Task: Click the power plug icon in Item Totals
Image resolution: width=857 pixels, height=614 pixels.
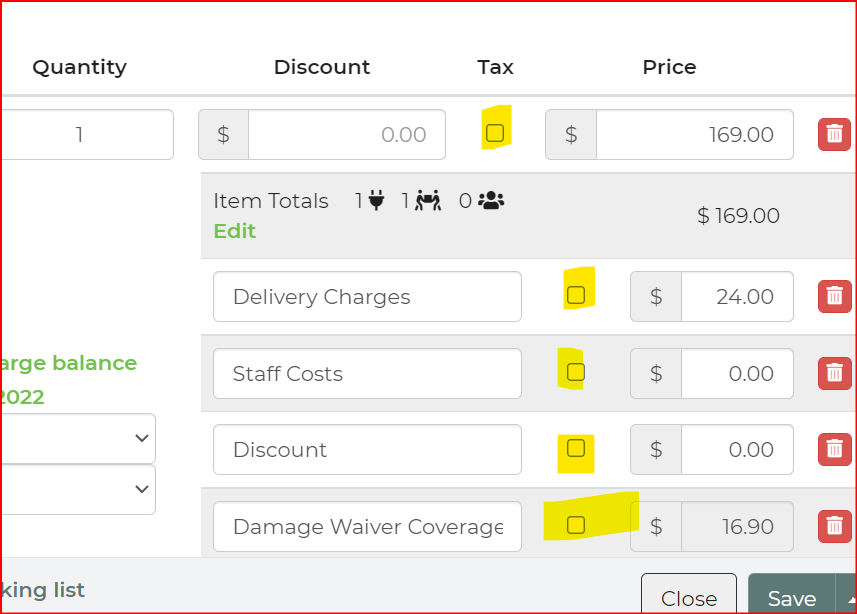Action: coord(377,201)
